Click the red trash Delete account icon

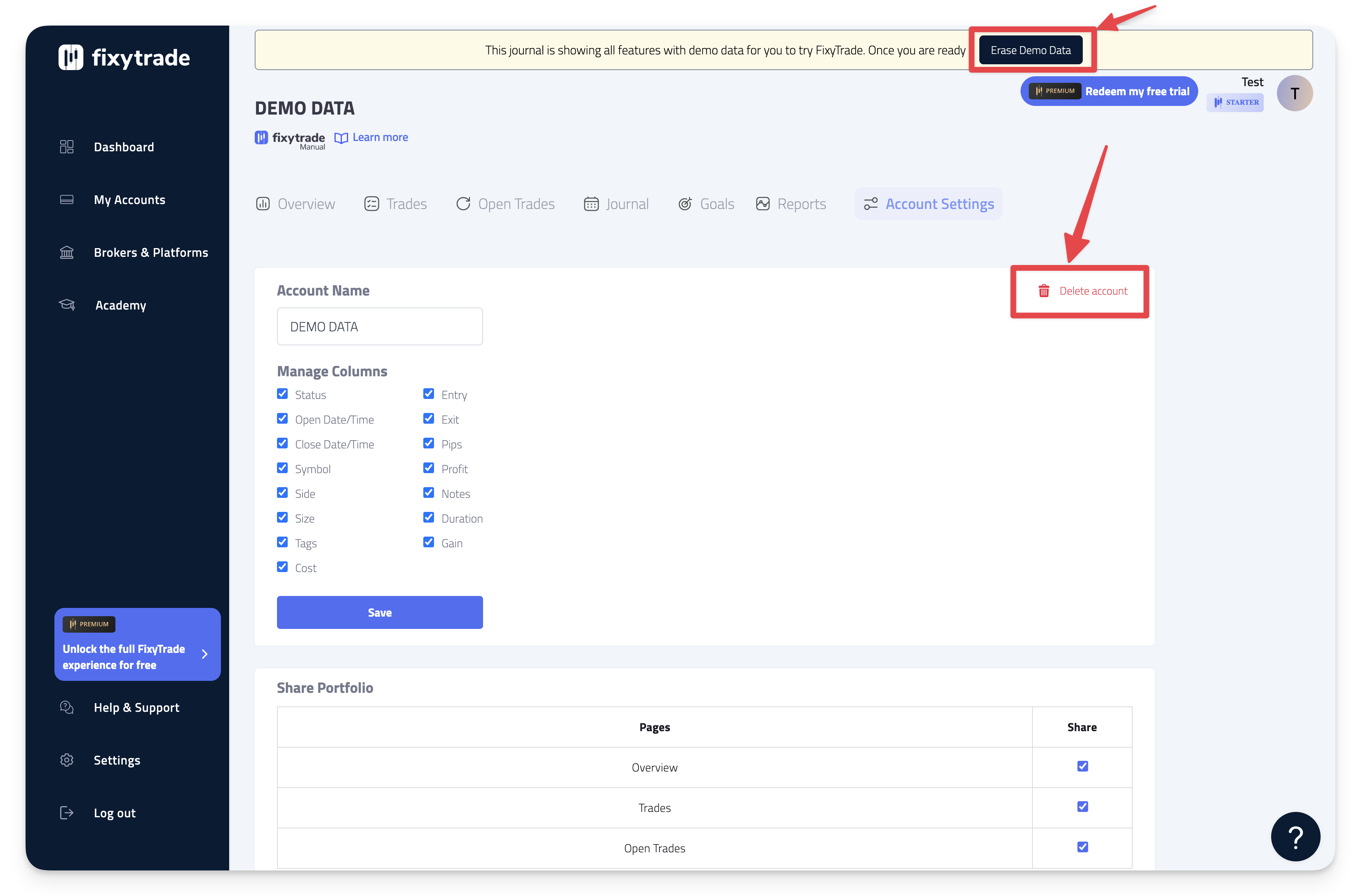(x=1044, y=291)
